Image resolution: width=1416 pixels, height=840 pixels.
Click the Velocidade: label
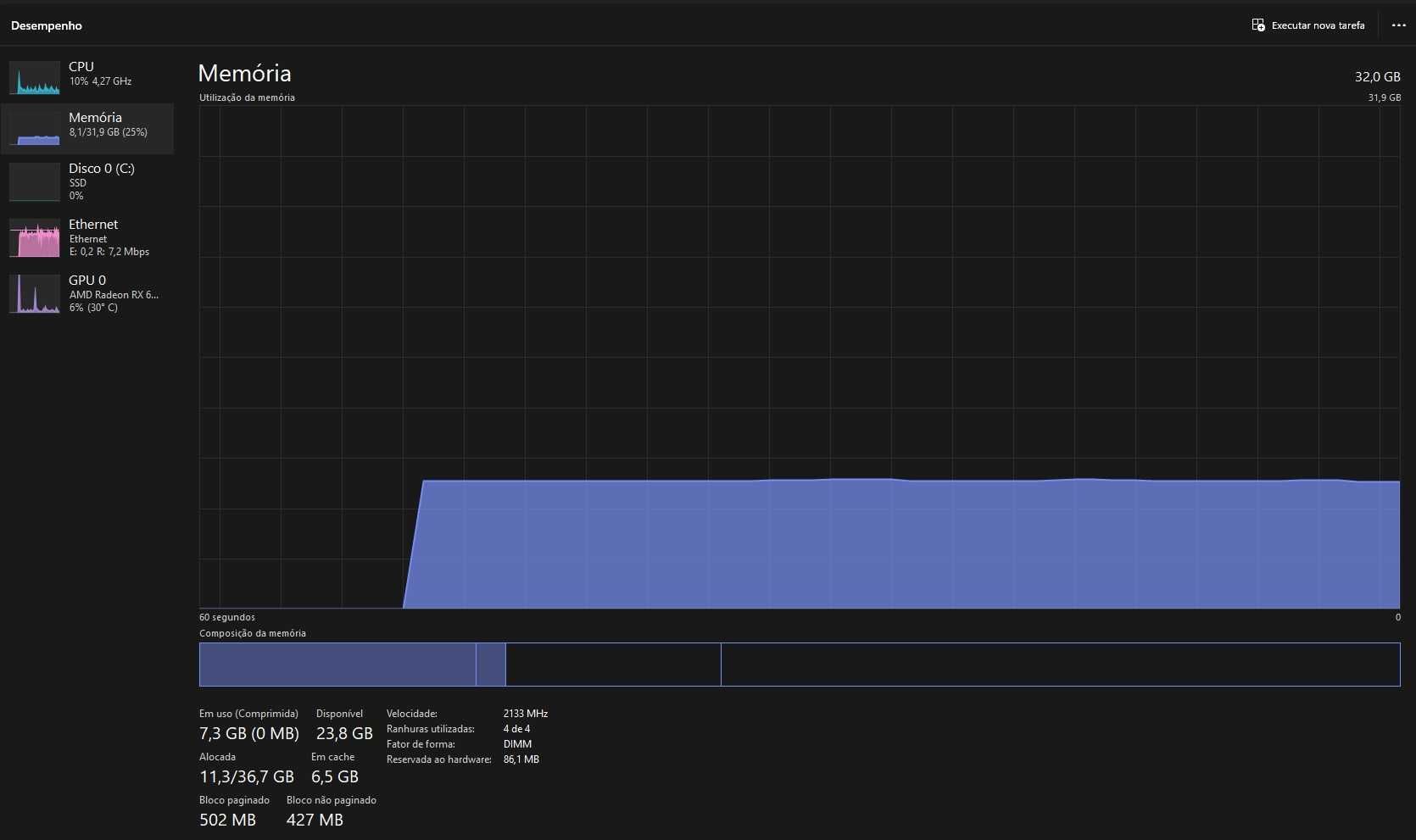[412, 714]
